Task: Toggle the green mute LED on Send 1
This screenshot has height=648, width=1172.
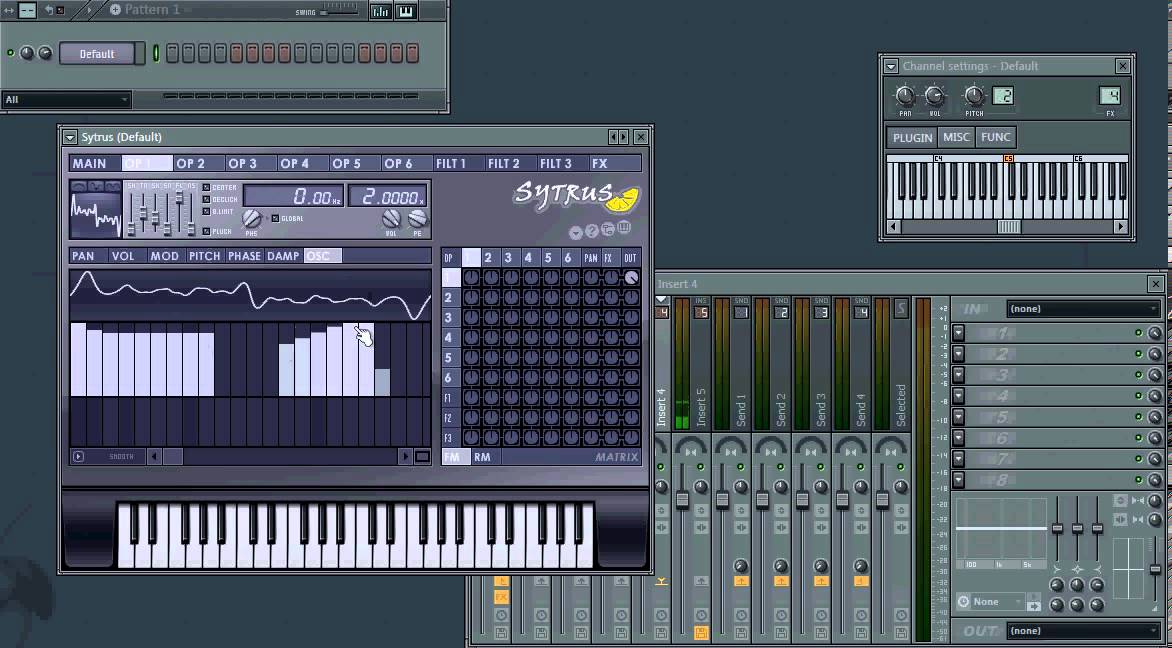Action: tap(741, 467)
